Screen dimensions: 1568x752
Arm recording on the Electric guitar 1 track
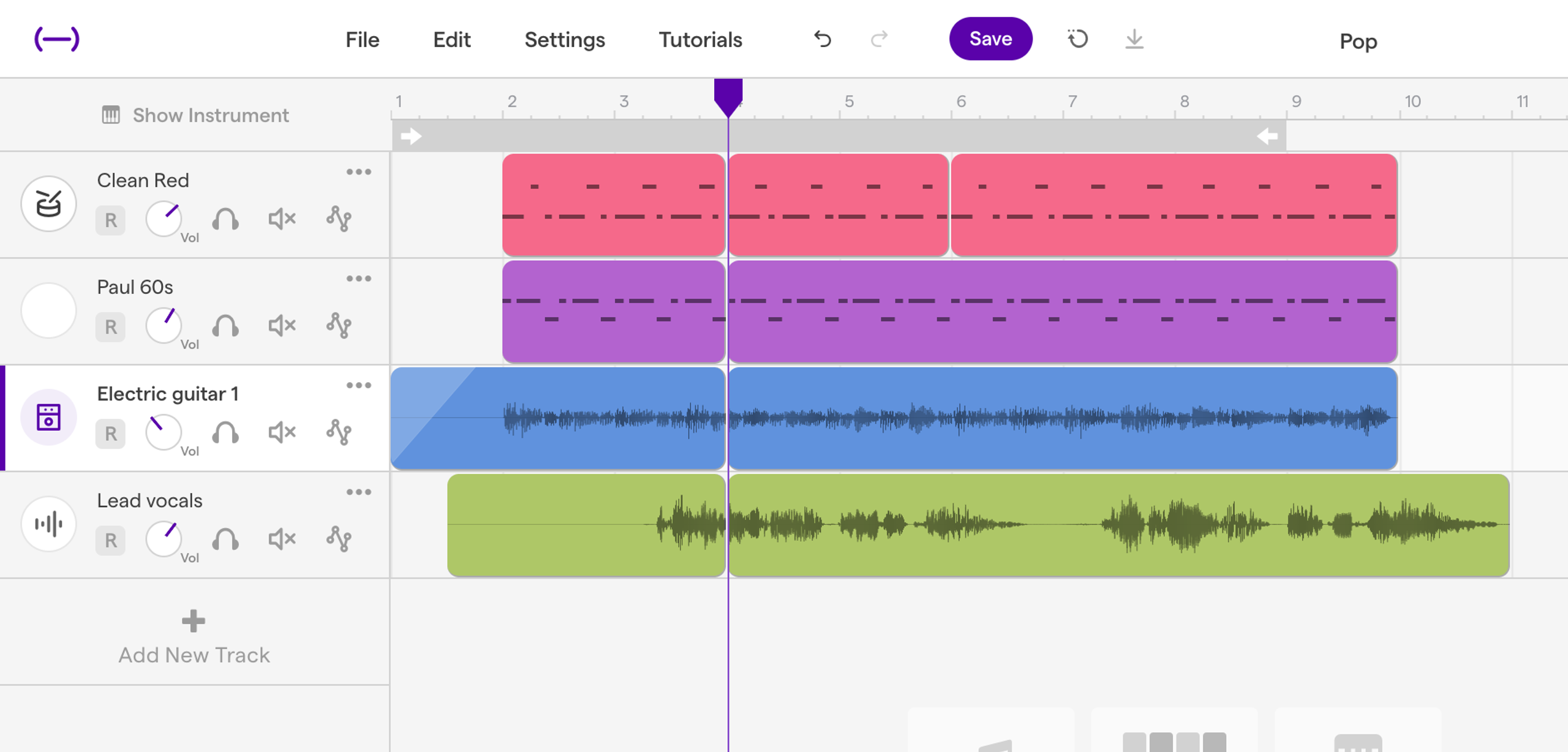click(x=111, y=434)
